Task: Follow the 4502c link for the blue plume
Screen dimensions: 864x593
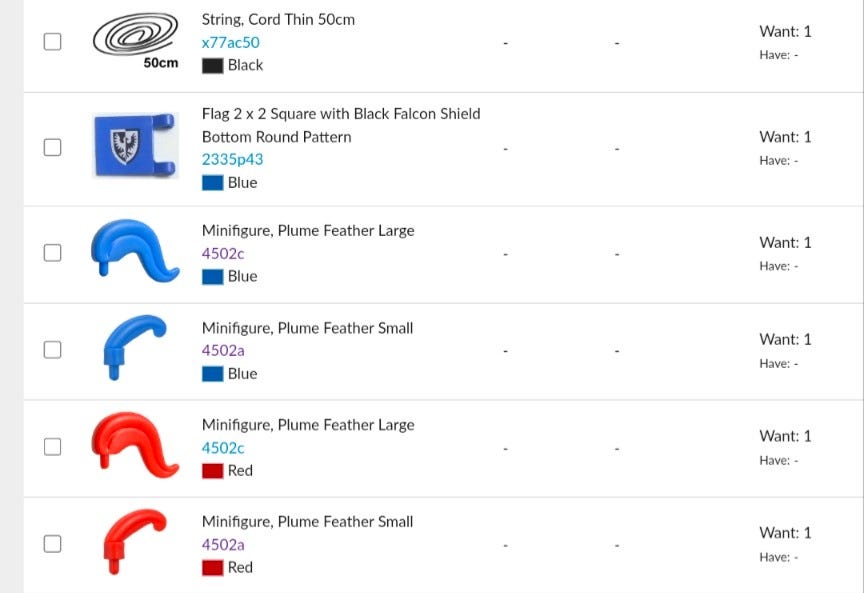Action: point(223,254)
